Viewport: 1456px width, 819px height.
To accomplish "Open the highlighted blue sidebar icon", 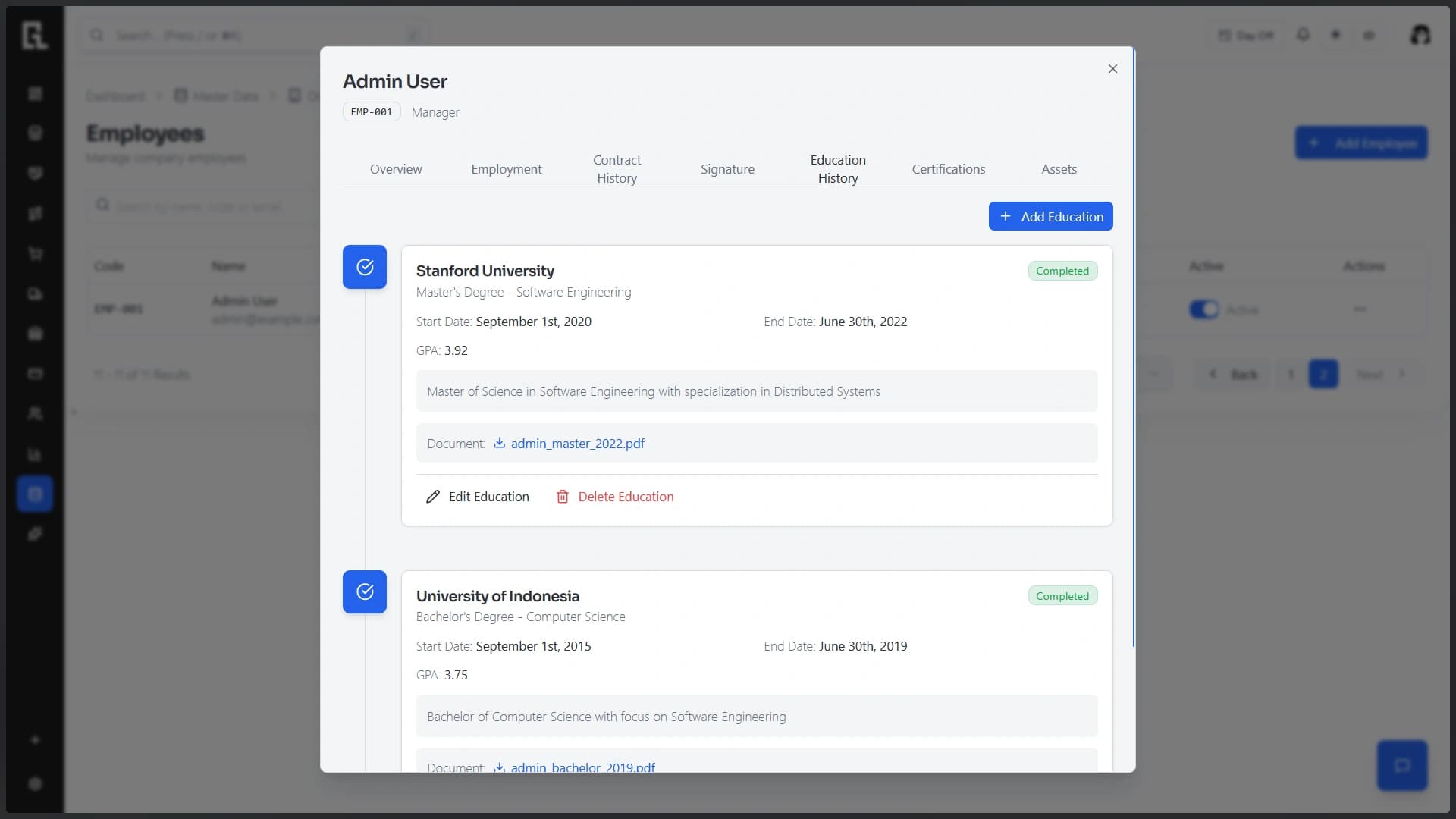I will pos(35,494).
